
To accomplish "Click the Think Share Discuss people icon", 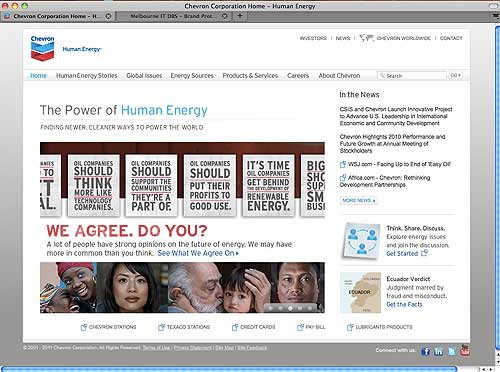I will pyautogui.click(x=361, y=241).
